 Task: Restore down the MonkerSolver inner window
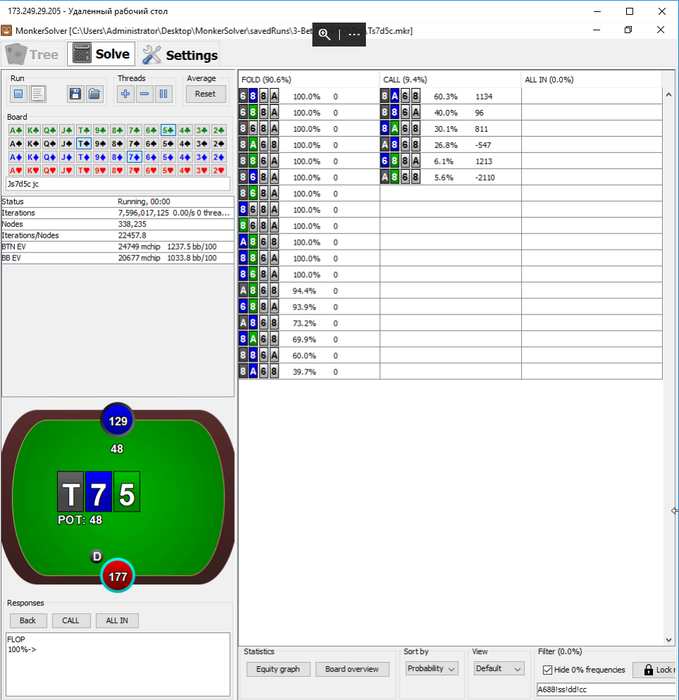click(x=628, y=30)
